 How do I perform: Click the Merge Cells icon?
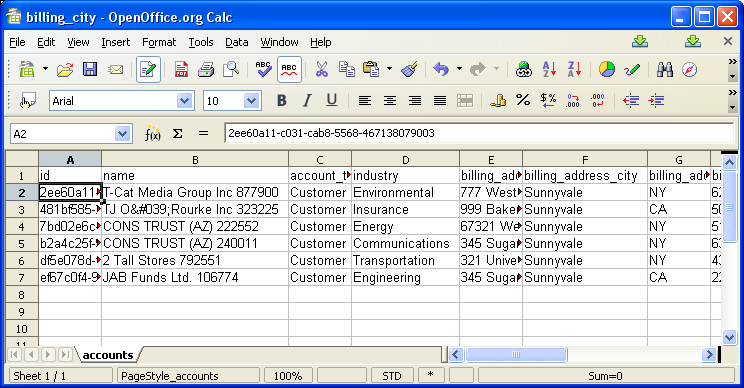[x=465, y=101]
